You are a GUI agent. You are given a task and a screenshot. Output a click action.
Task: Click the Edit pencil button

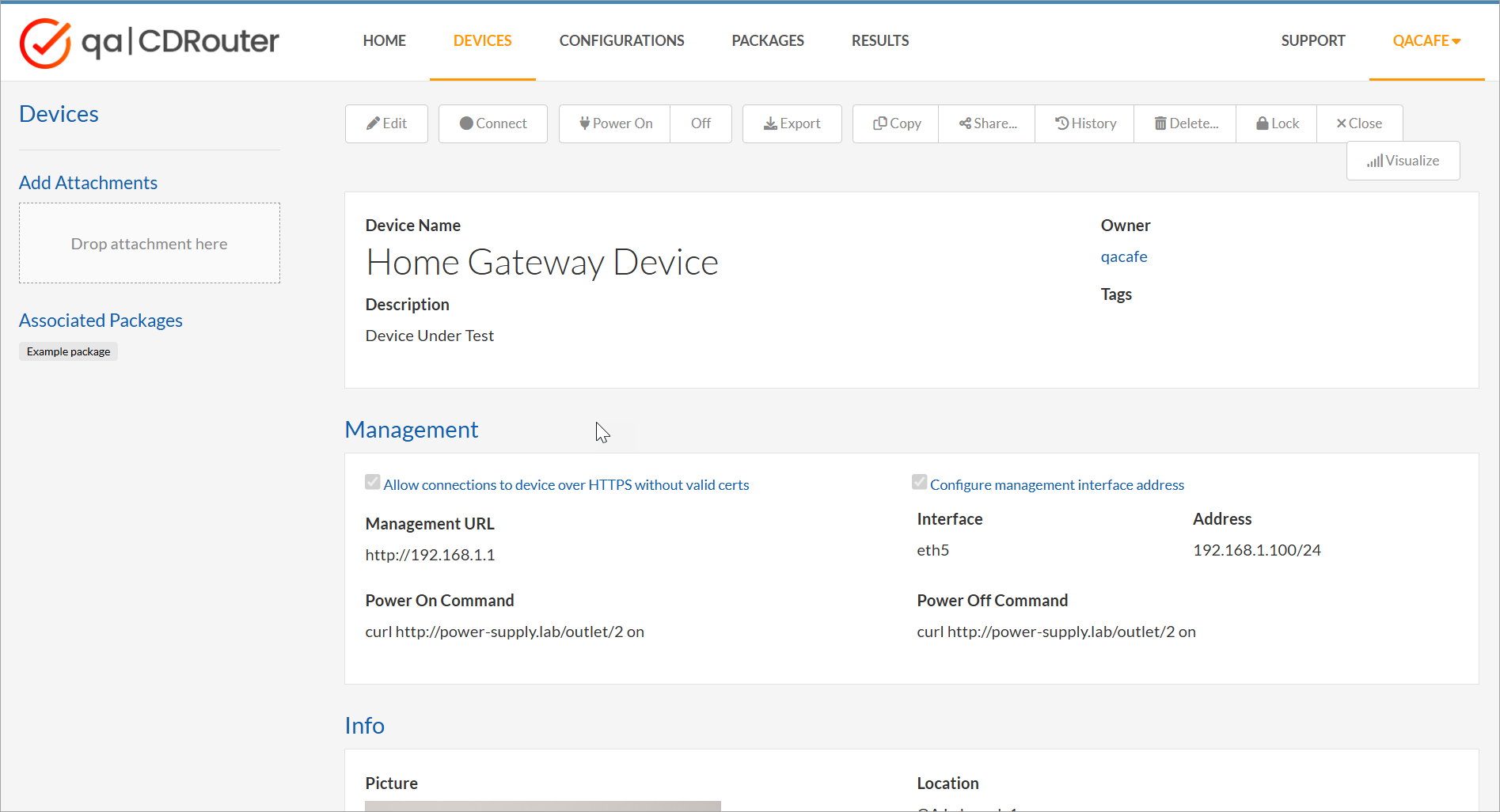(x=386, y=123)
